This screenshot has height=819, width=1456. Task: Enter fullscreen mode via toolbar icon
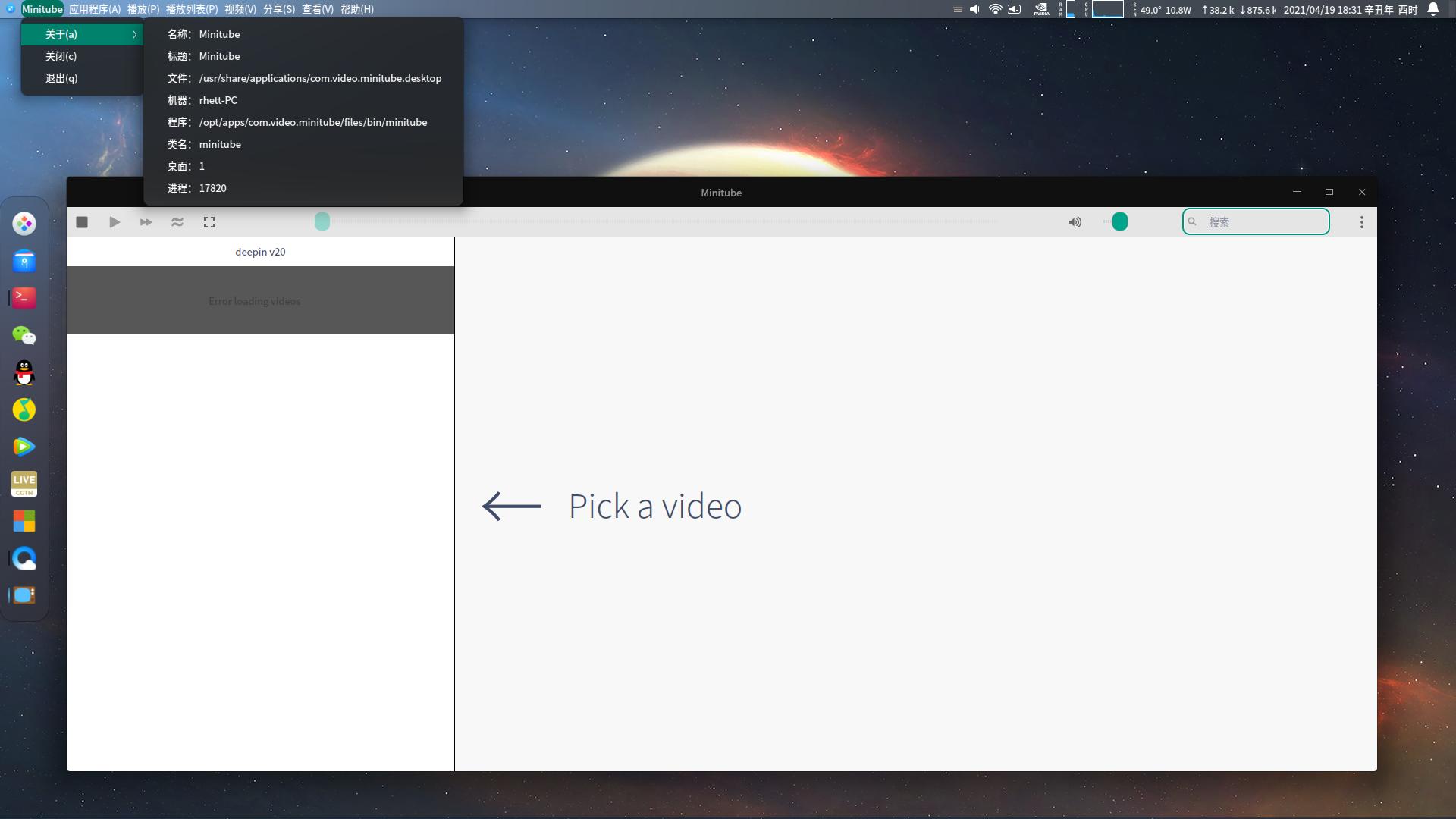tap(209, 222)
